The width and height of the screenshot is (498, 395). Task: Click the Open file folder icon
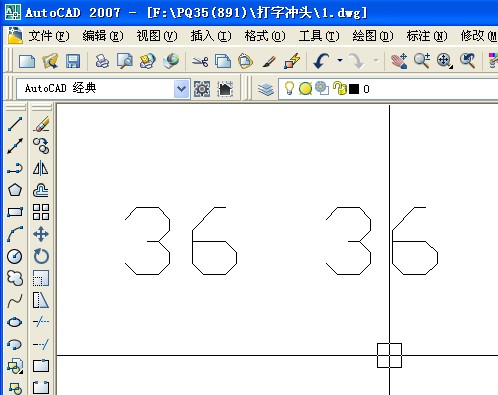[x=50, y=61]
